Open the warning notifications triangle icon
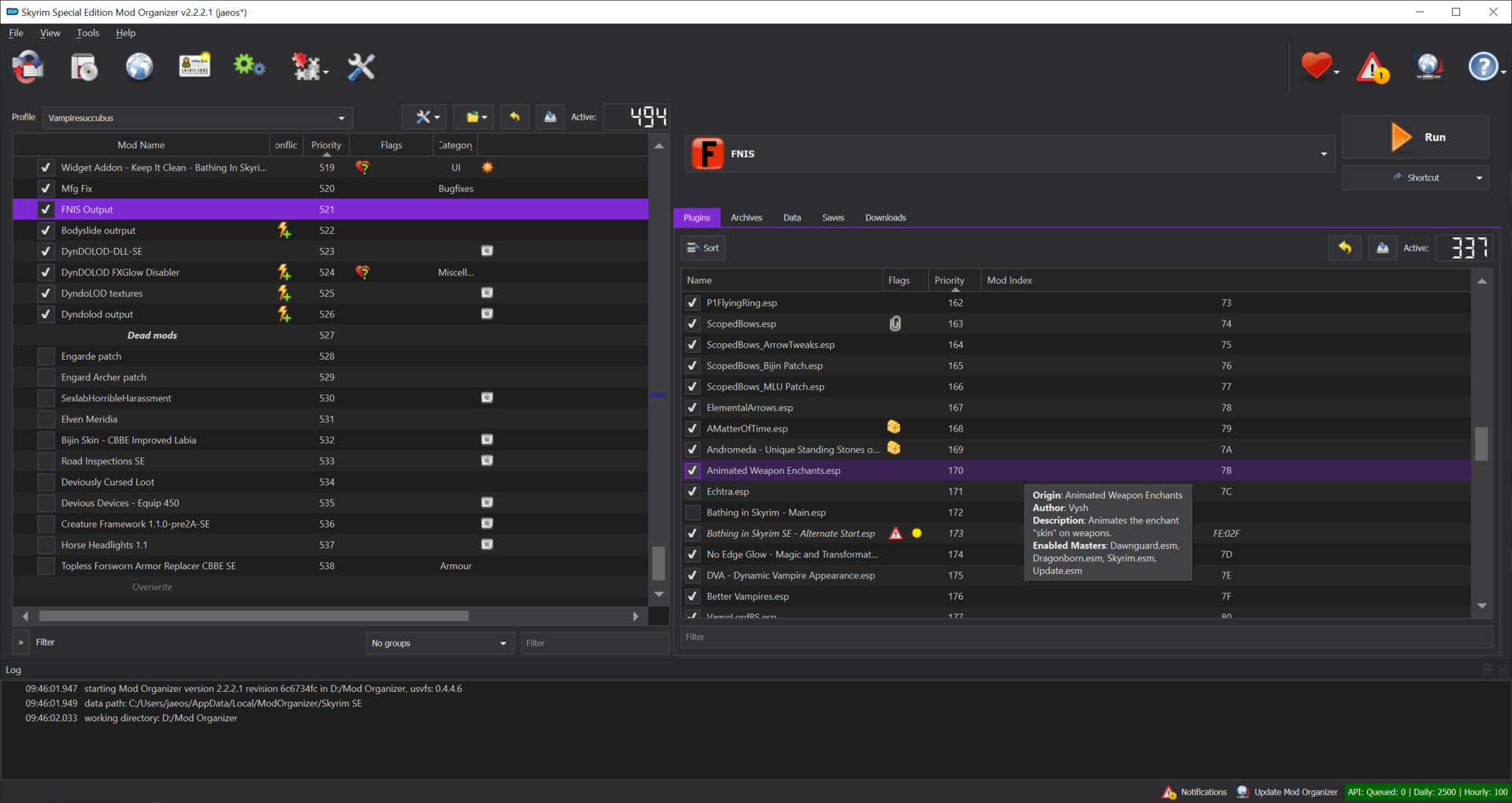This screenshot has width=1512, height=803. [x=1373, y=68]
